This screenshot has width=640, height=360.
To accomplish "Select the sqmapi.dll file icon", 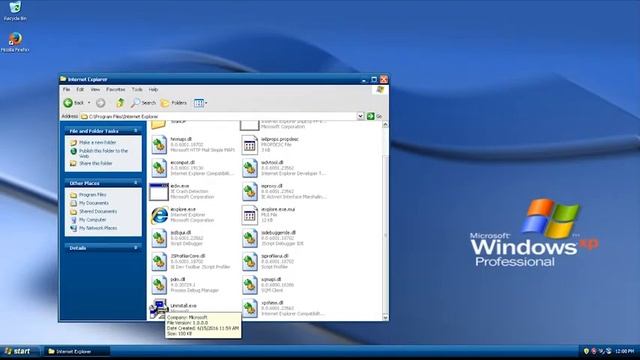I will point(249,285).
